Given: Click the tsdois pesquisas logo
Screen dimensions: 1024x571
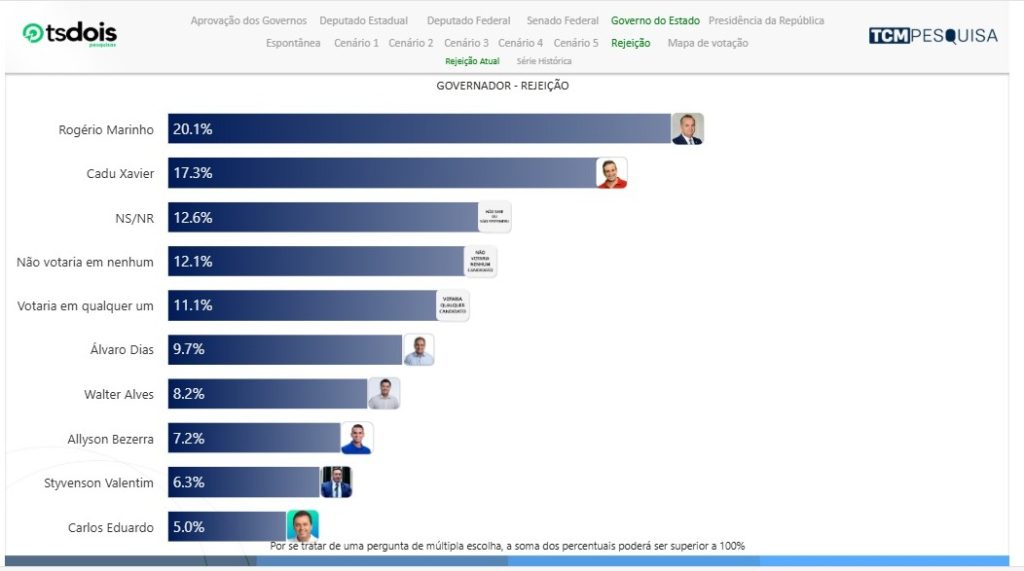Looking at the screenshot, I should [69, 34].
